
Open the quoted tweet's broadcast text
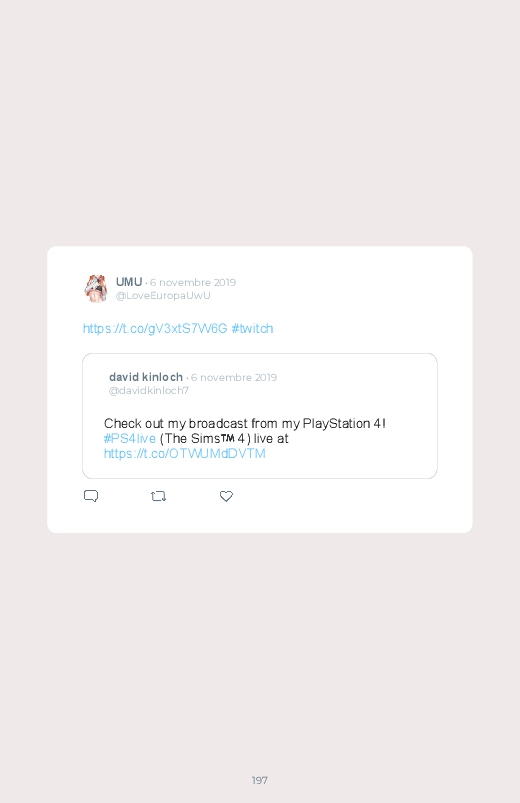click(245, 424)
